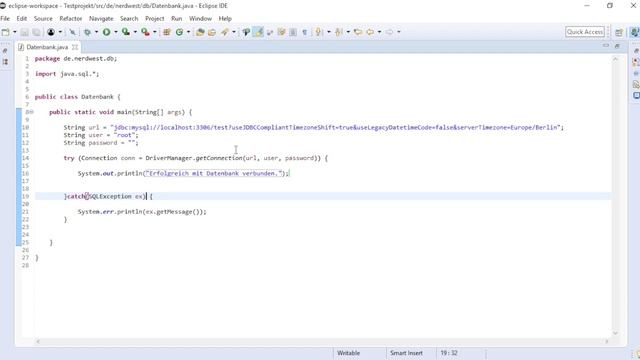
Task: Click the black round toolbar icon
Action: pos(51,32)
